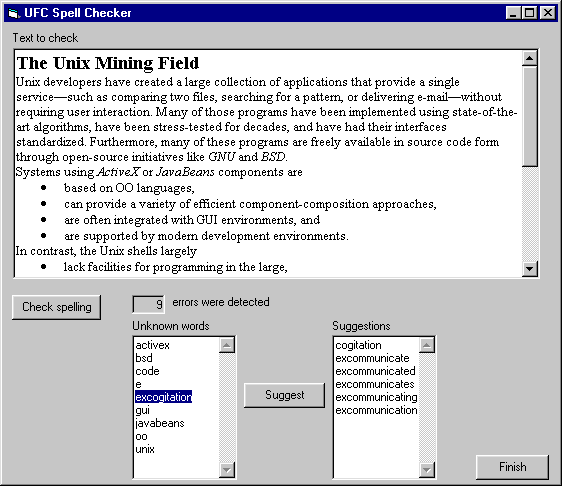
Task: Select the highlighted "excogitation" entry
Action: (163, 397)
